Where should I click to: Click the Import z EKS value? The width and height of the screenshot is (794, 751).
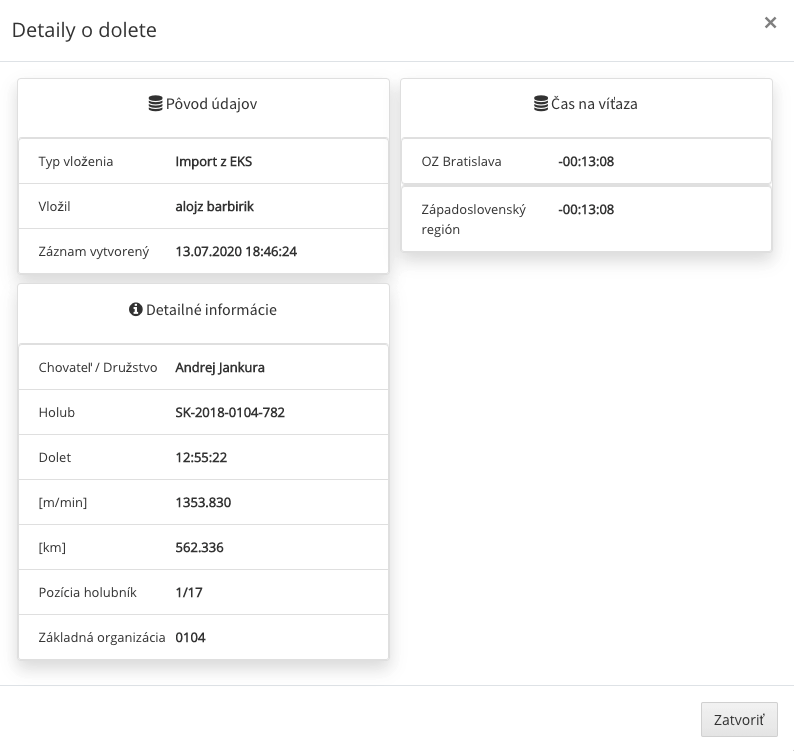(213, 162)
